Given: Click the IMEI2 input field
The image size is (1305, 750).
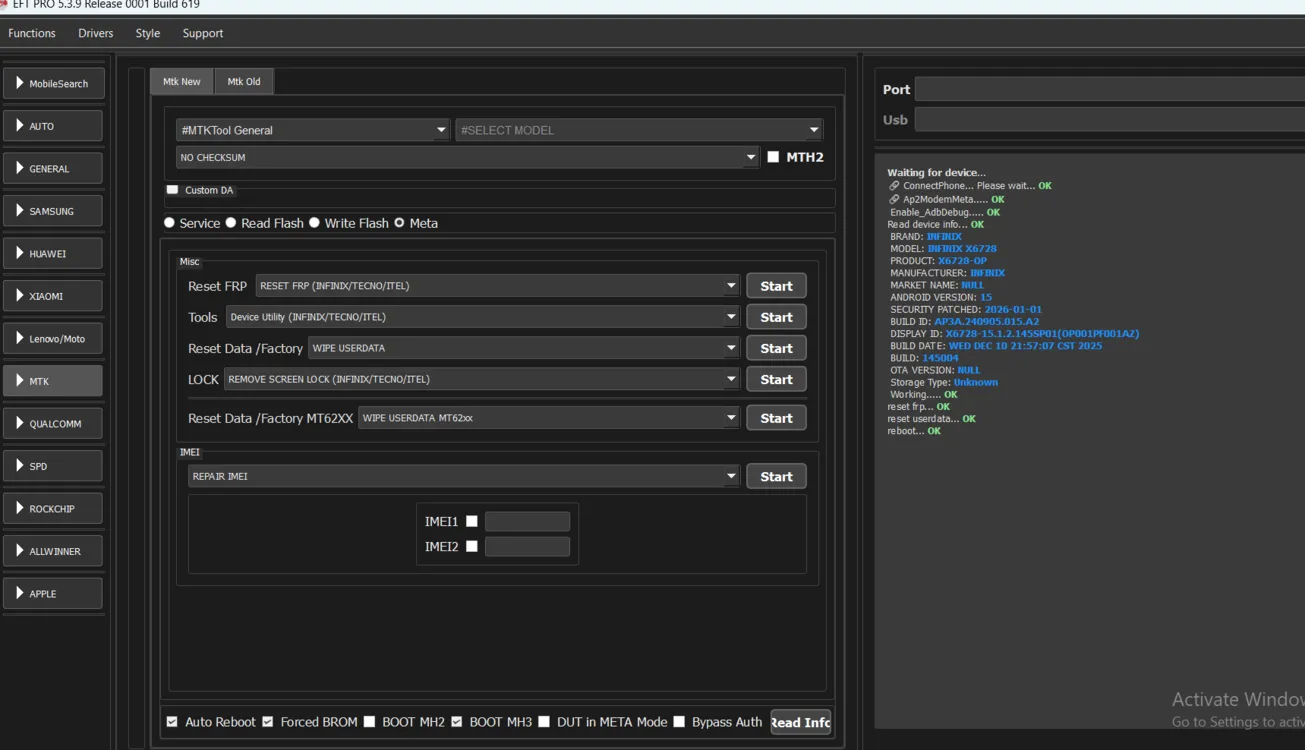Looking at the screenshot, I should (x=527, y=547).
